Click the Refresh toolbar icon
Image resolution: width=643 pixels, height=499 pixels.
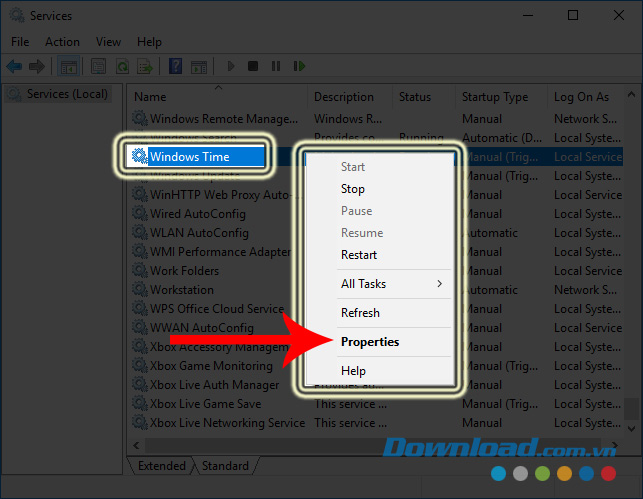click(121, 67)
